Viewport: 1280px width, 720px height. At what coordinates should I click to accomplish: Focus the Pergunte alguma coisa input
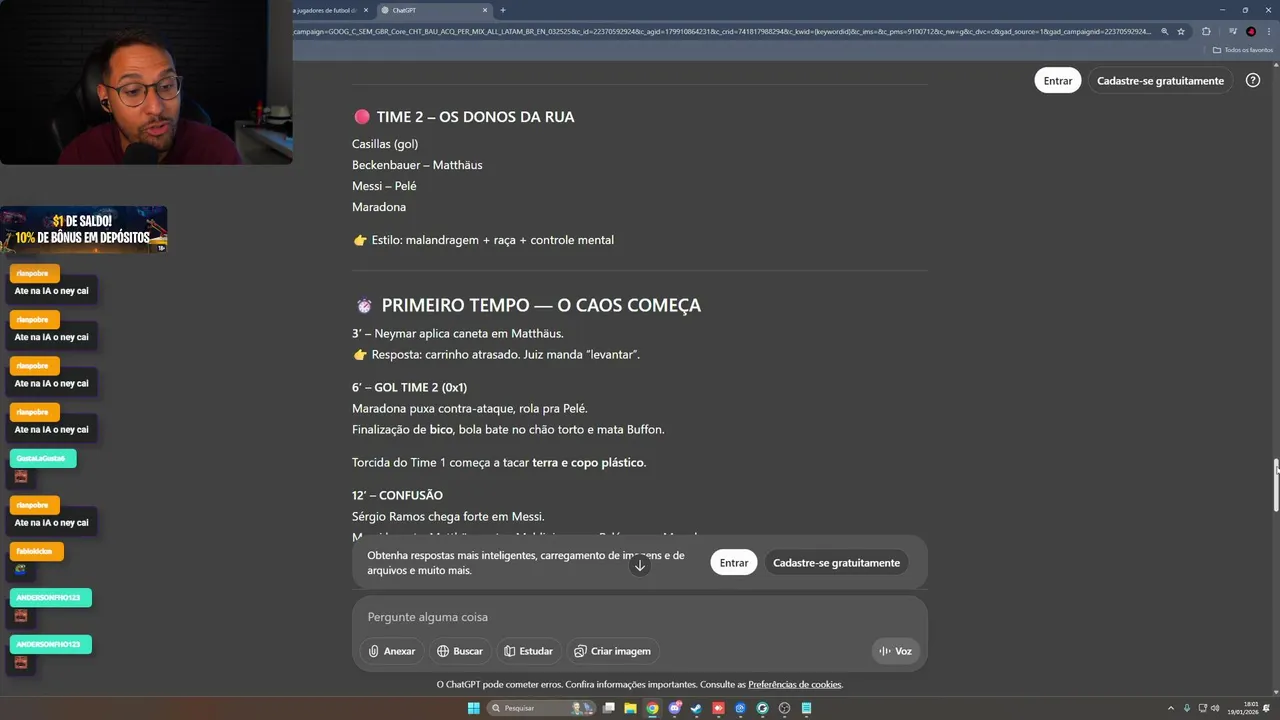click(x=640, y=617)
